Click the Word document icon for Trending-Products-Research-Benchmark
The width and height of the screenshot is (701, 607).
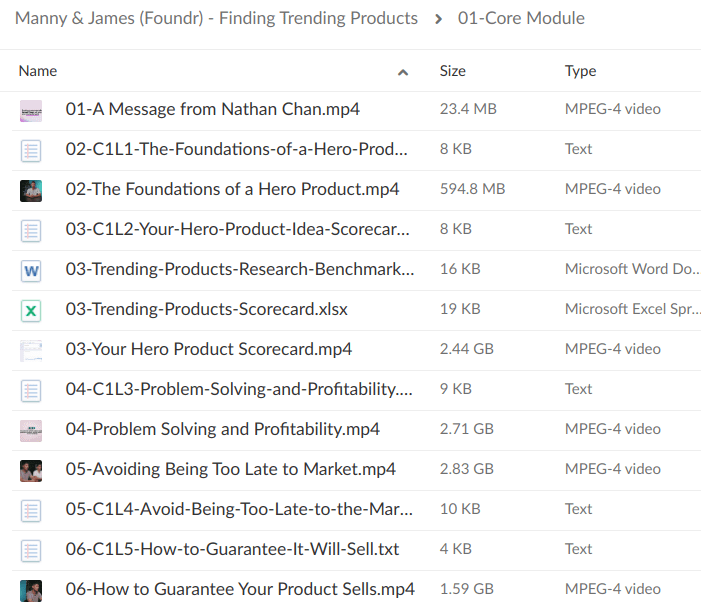point(31,270)
